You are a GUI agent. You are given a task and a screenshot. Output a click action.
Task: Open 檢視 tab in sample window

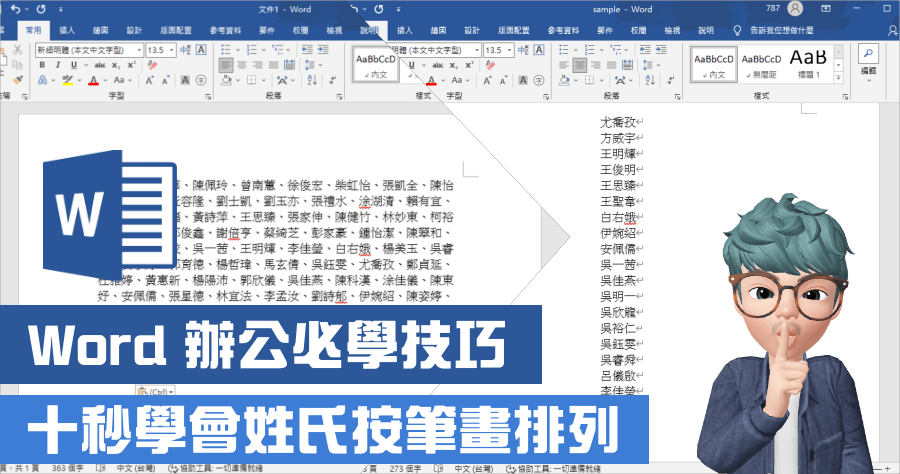pyautogui.click(x=672, y=30)
